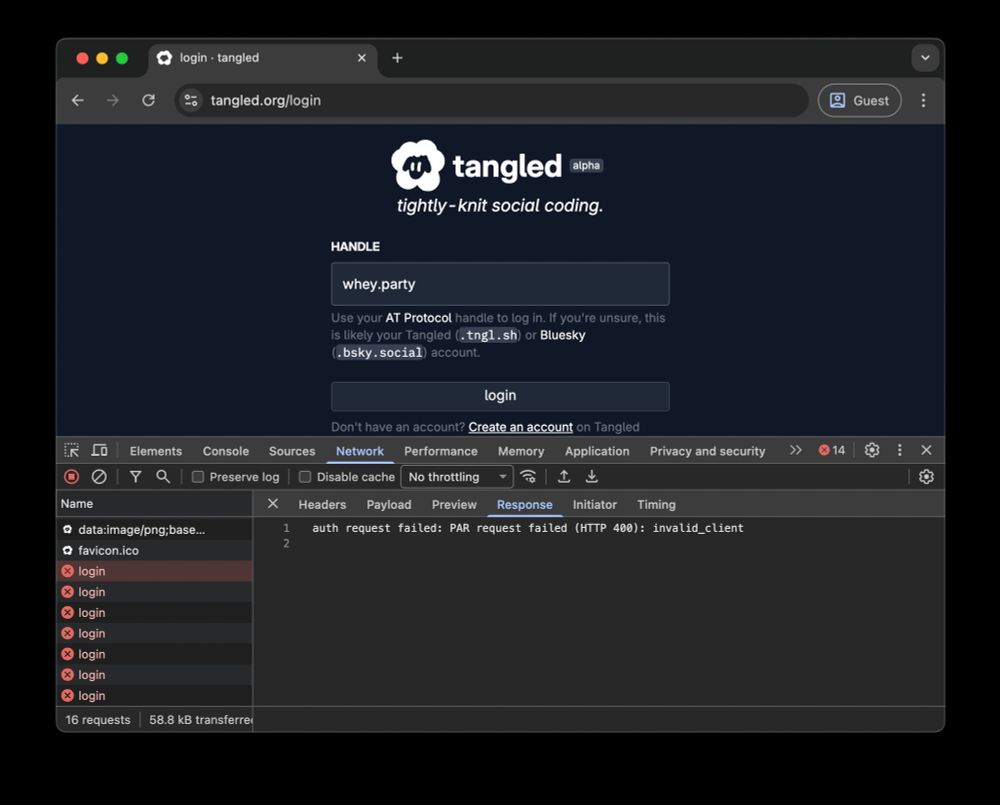Open the No throttling dropdown
Screen dimensions: 1000x805
point(456,477)
